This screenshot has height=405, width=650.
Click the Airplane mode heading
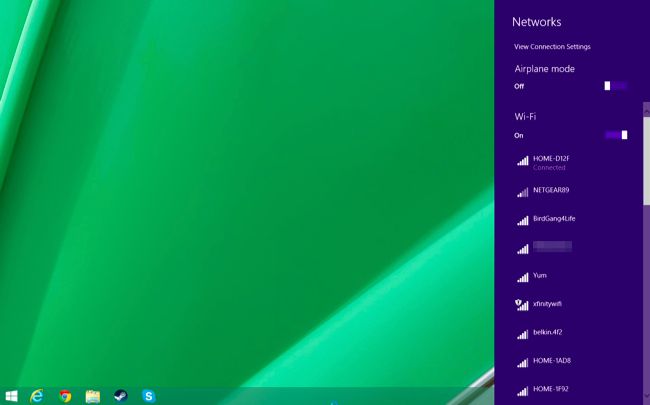tap(545, 69)
